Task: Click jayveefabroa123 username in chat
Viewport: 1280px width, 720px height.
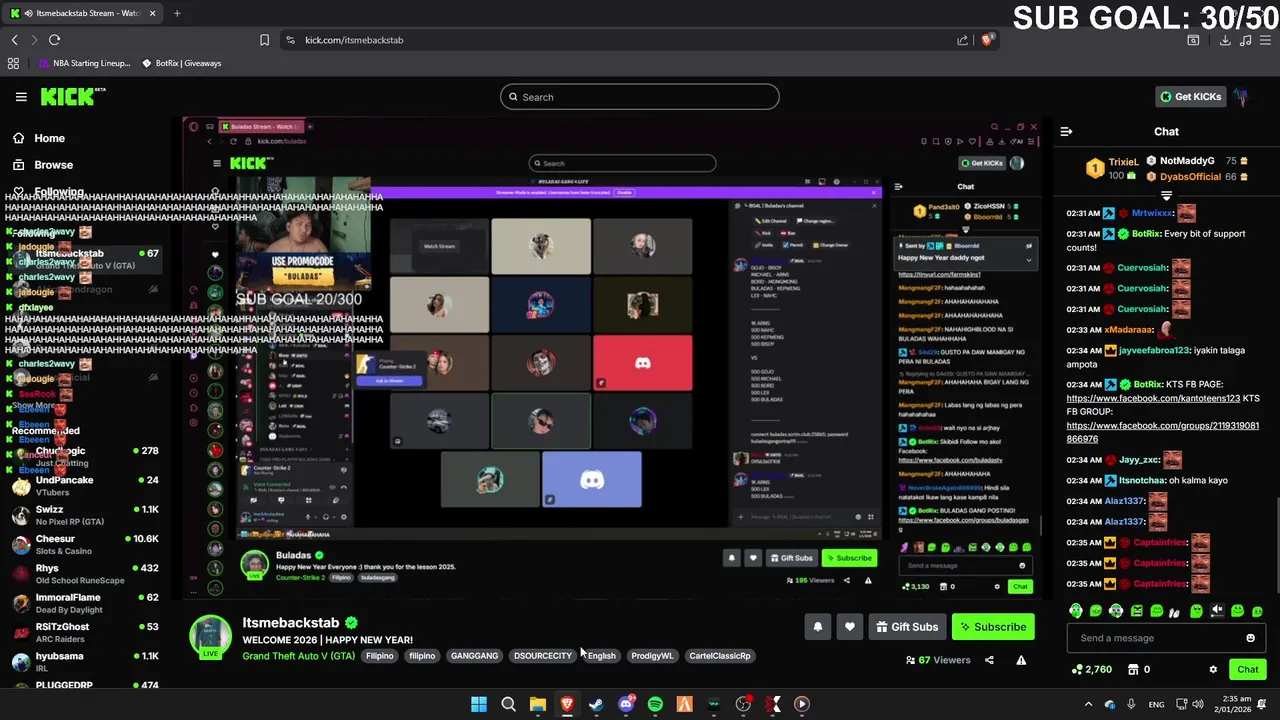Action: click(x=1154, y=350)
